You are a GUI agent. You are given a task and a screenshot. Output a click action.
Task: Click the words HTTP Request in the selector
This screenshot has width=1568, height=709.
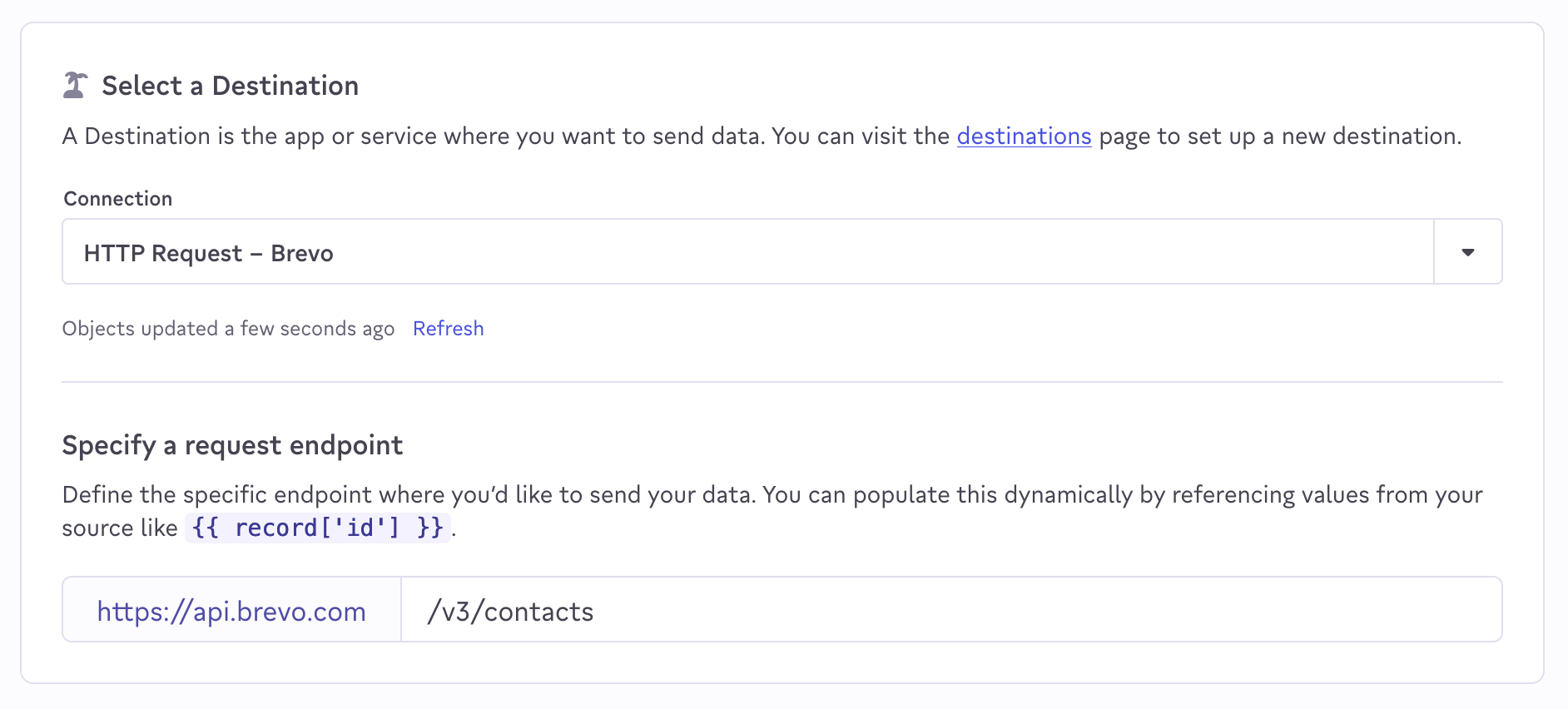(x=163, y=254)
